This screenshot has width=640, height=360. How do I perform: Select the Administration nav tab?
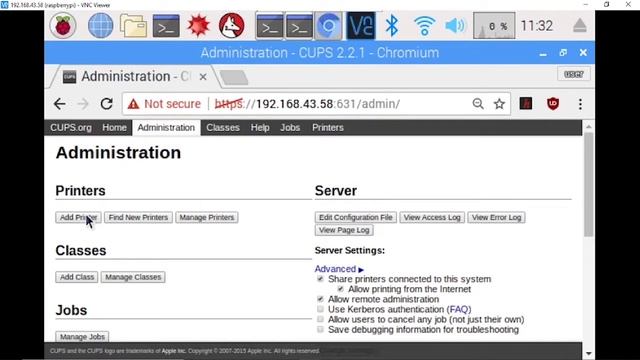(166, 128)
